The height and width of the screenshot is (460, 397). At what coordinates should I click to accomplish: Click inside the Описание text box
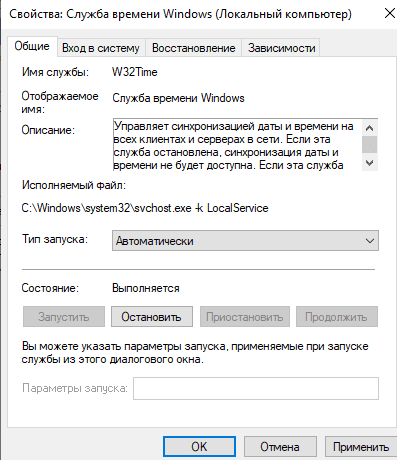click(237, 145)
